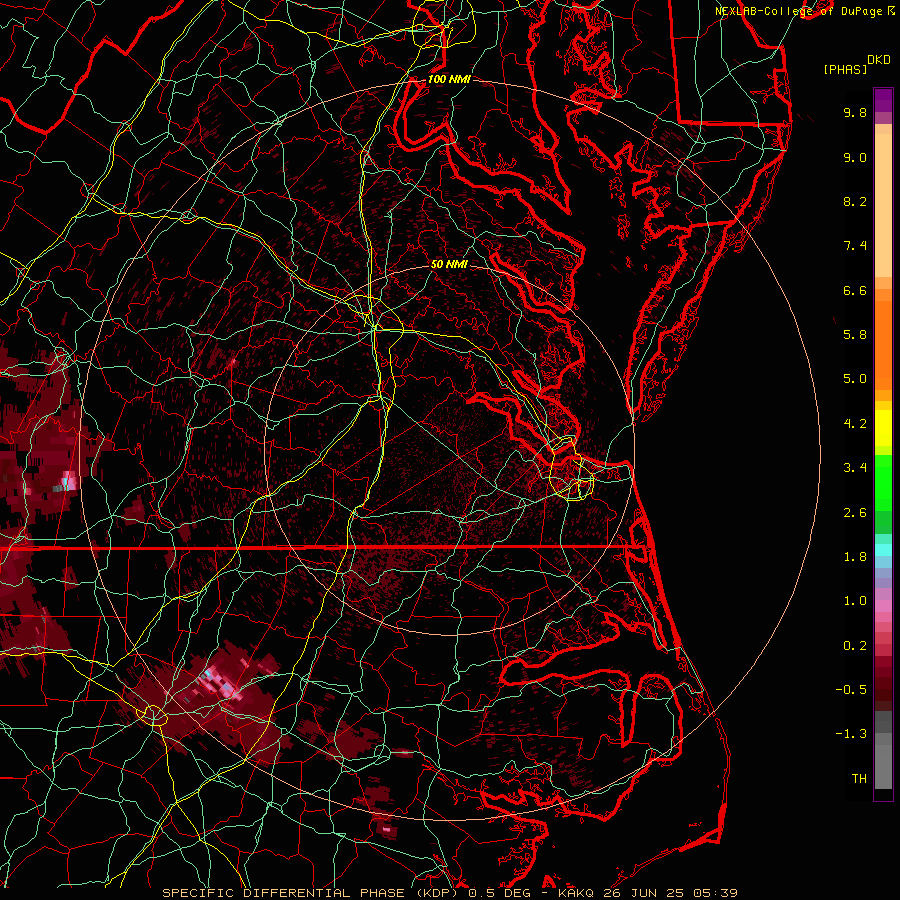Click the DKD label above the color bar
The image size is (900, 900).
click(879, 60)
